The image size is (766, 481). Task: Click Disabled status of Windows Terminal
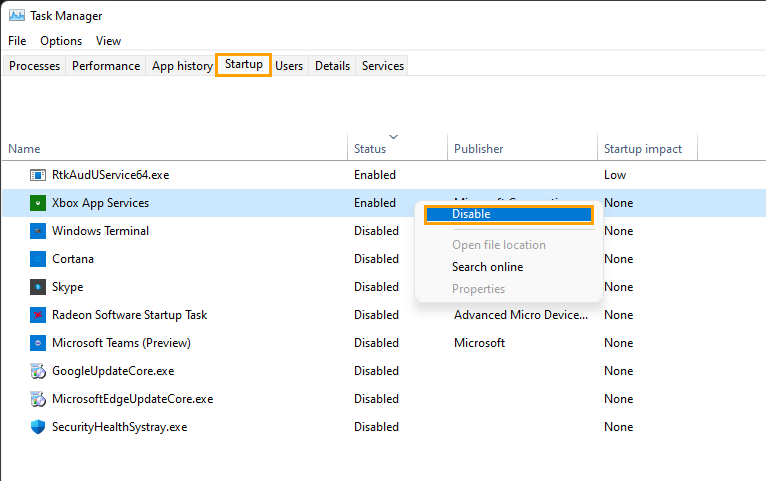click(x=376, y=231)
